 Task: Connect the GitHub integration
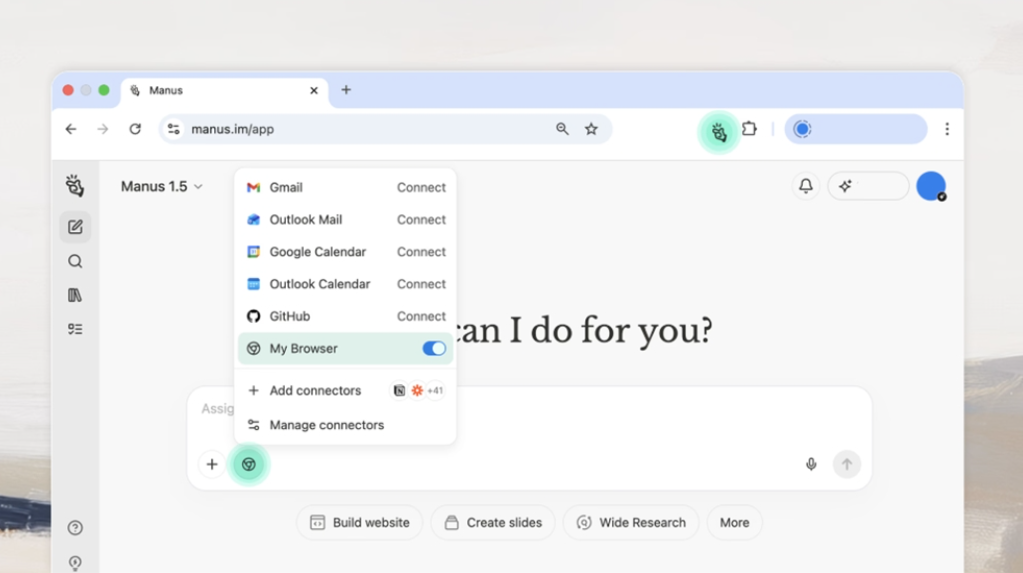[x=421, y=316]
